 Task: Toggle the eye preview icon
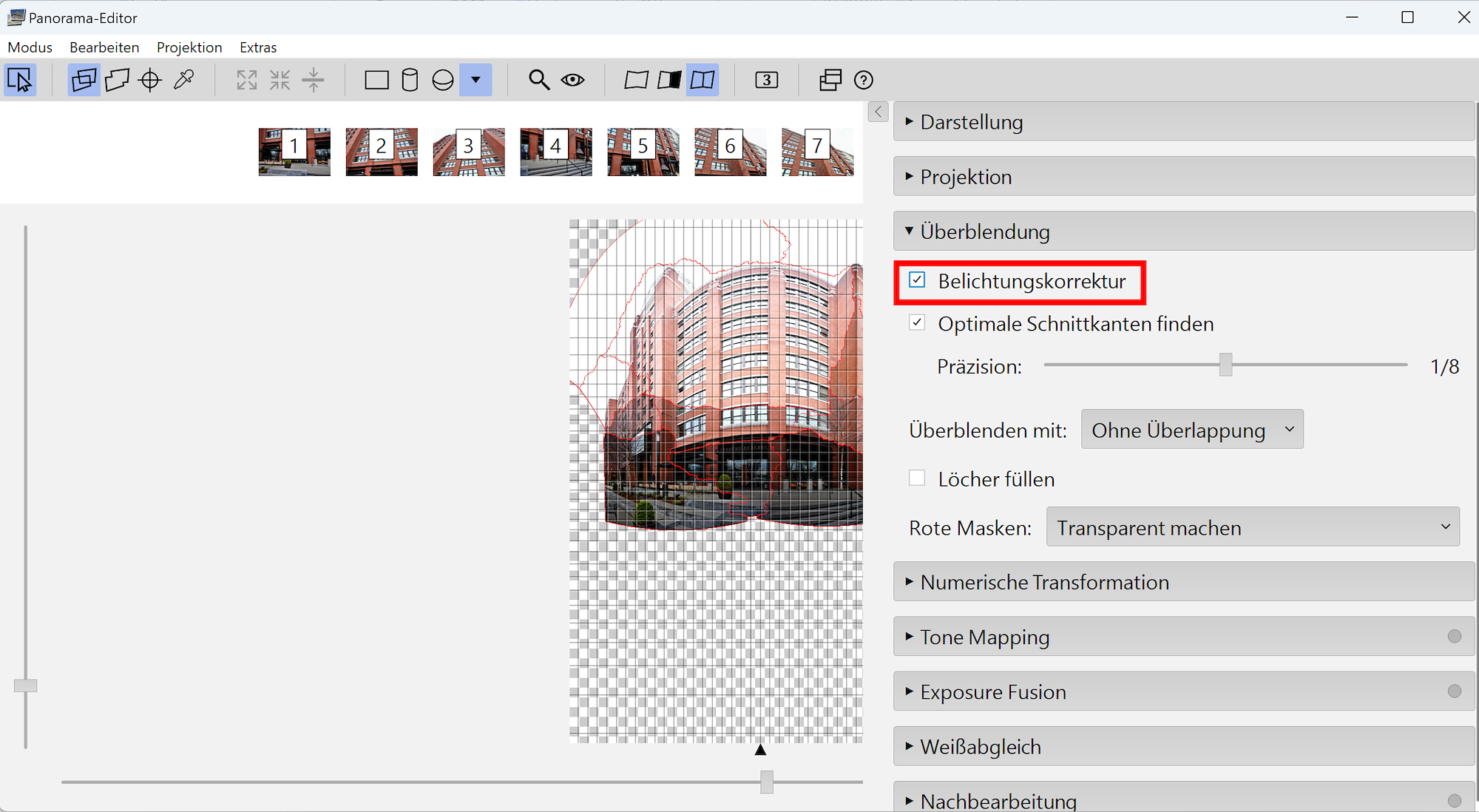tap(572, 80)
